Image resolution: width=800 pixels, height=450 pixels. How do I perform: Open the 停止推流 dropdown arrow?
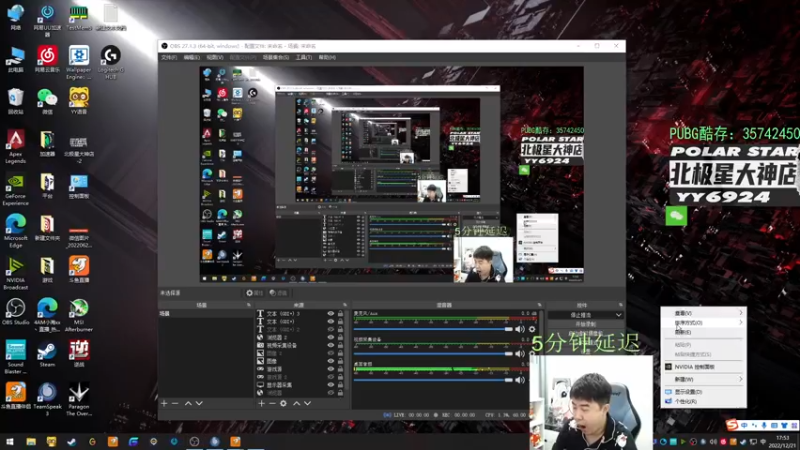point(618,315)
